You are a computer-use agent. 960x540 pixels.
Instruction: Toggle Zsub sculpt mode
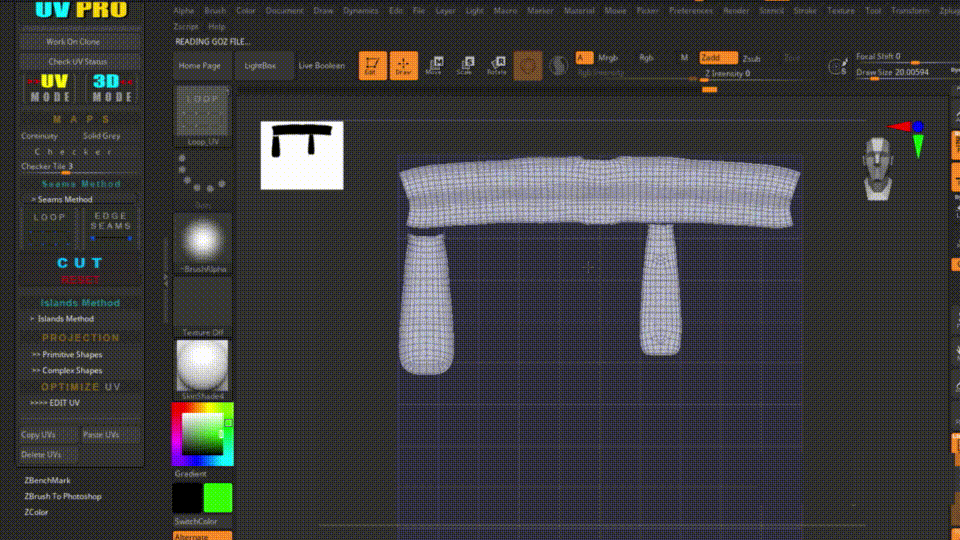click(x=751, y=59)
